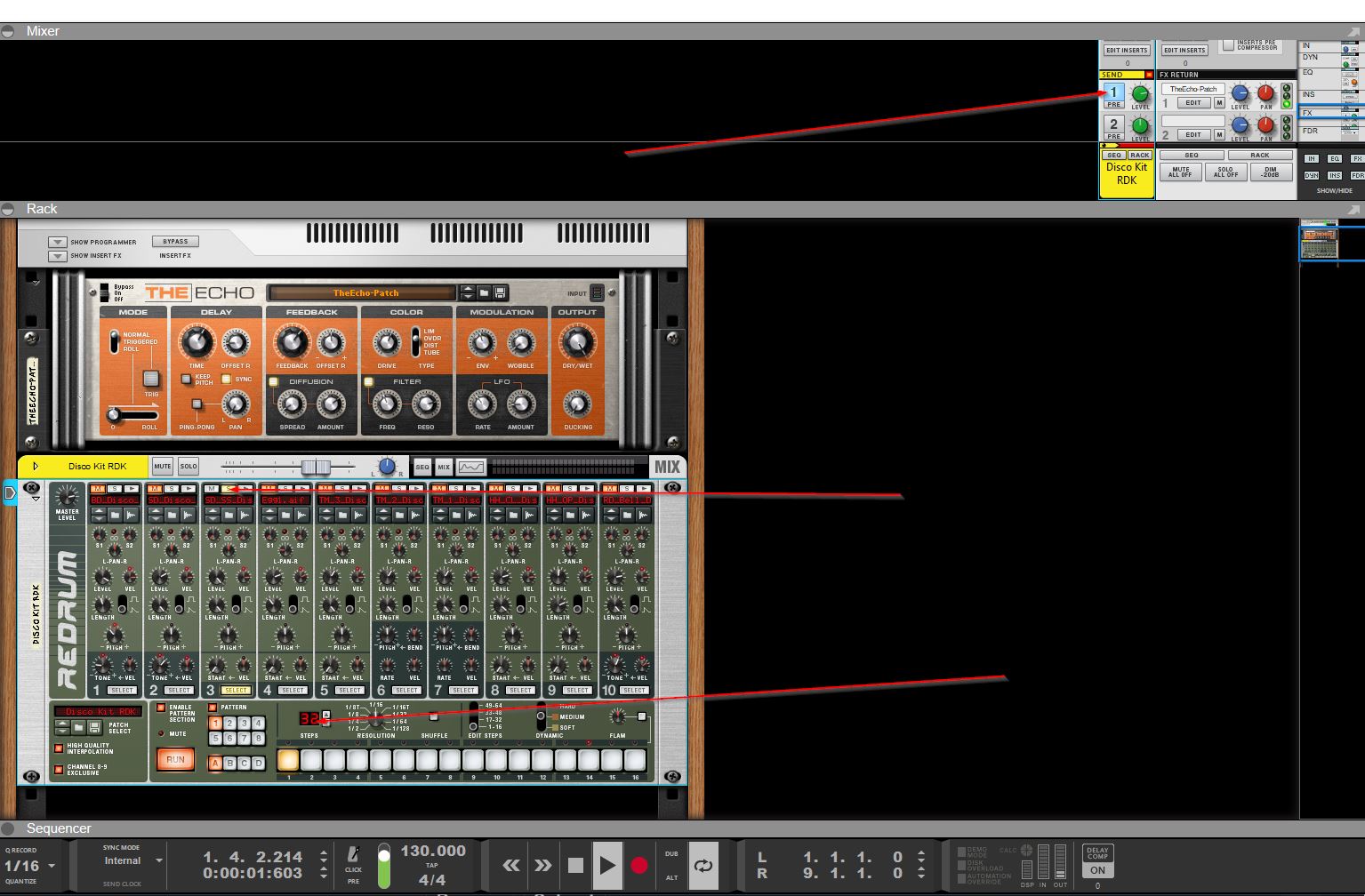This screenshot has width=1365, height=896.
Task: Increase Redrum steps with up arrow
Action: tap(326, 715)
